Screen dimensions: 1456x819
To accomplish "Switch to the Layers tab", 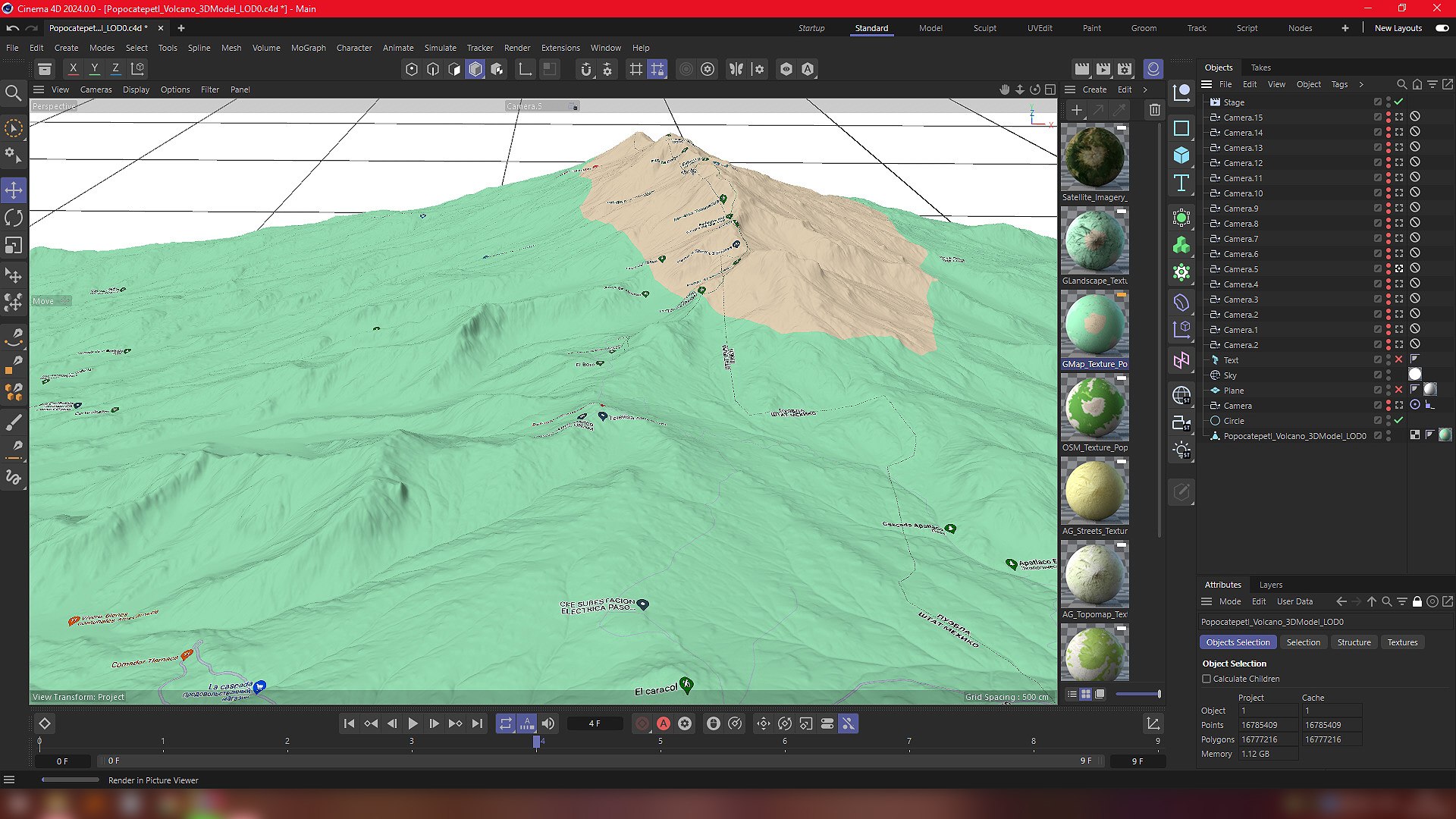I will pos(1271,585).
